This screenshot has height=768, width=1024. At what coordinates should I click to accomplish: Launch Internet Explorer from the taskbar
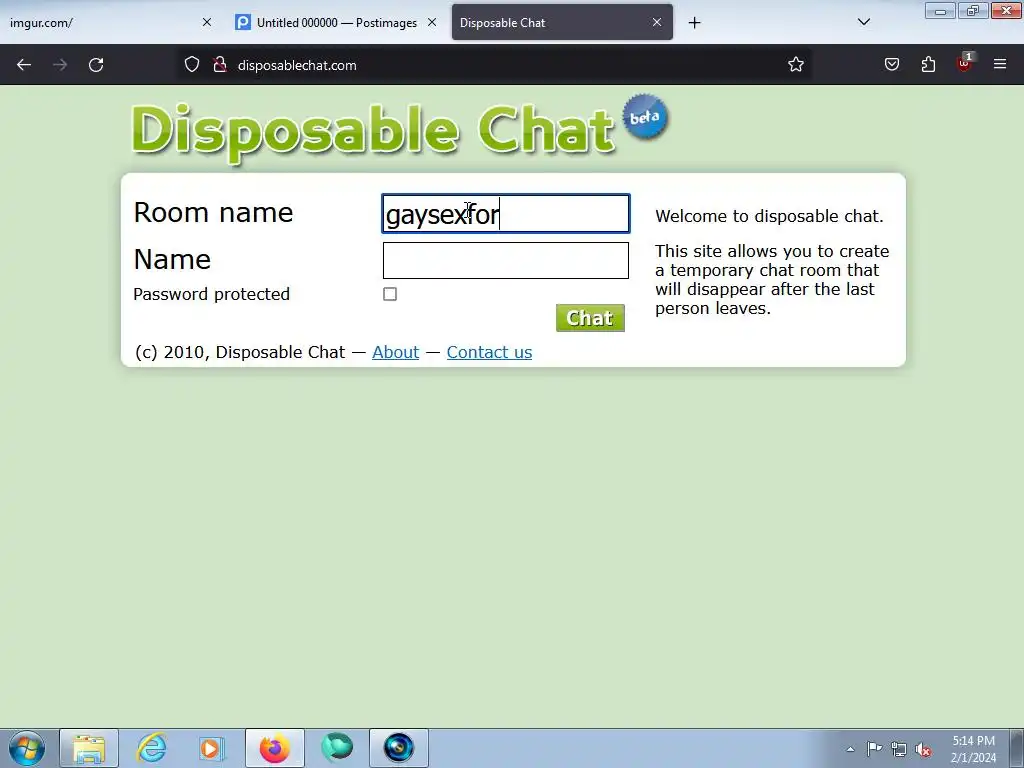pos(152,748)
